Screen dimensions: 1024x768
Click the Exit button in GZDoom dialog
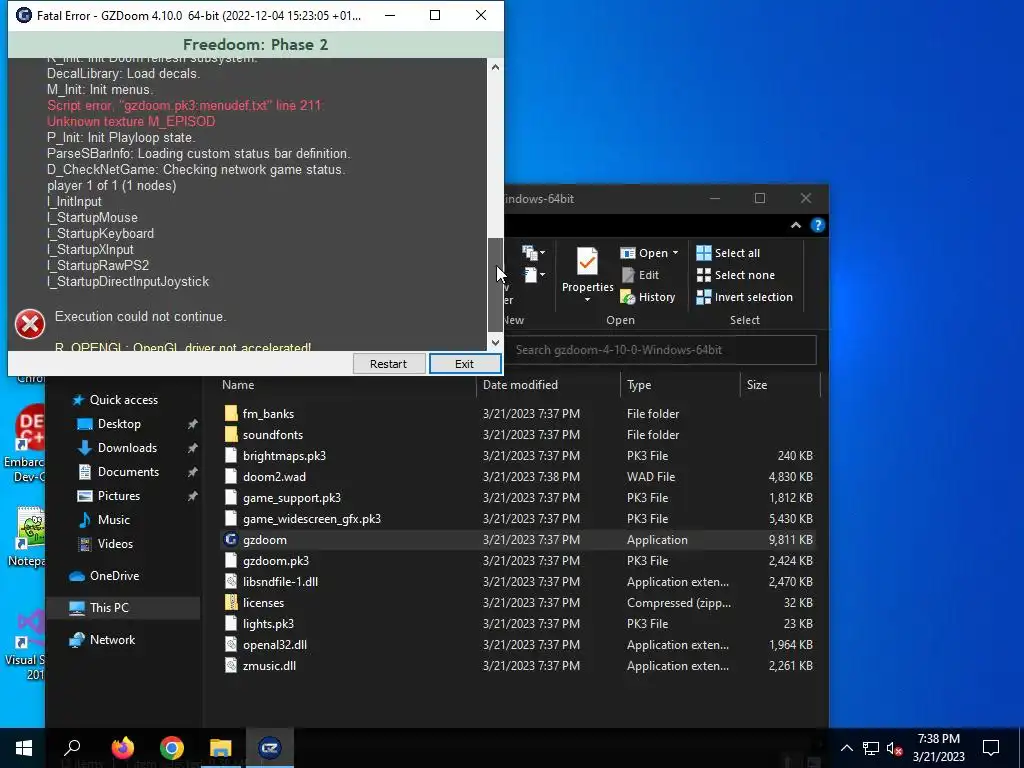tap(465, 364)
